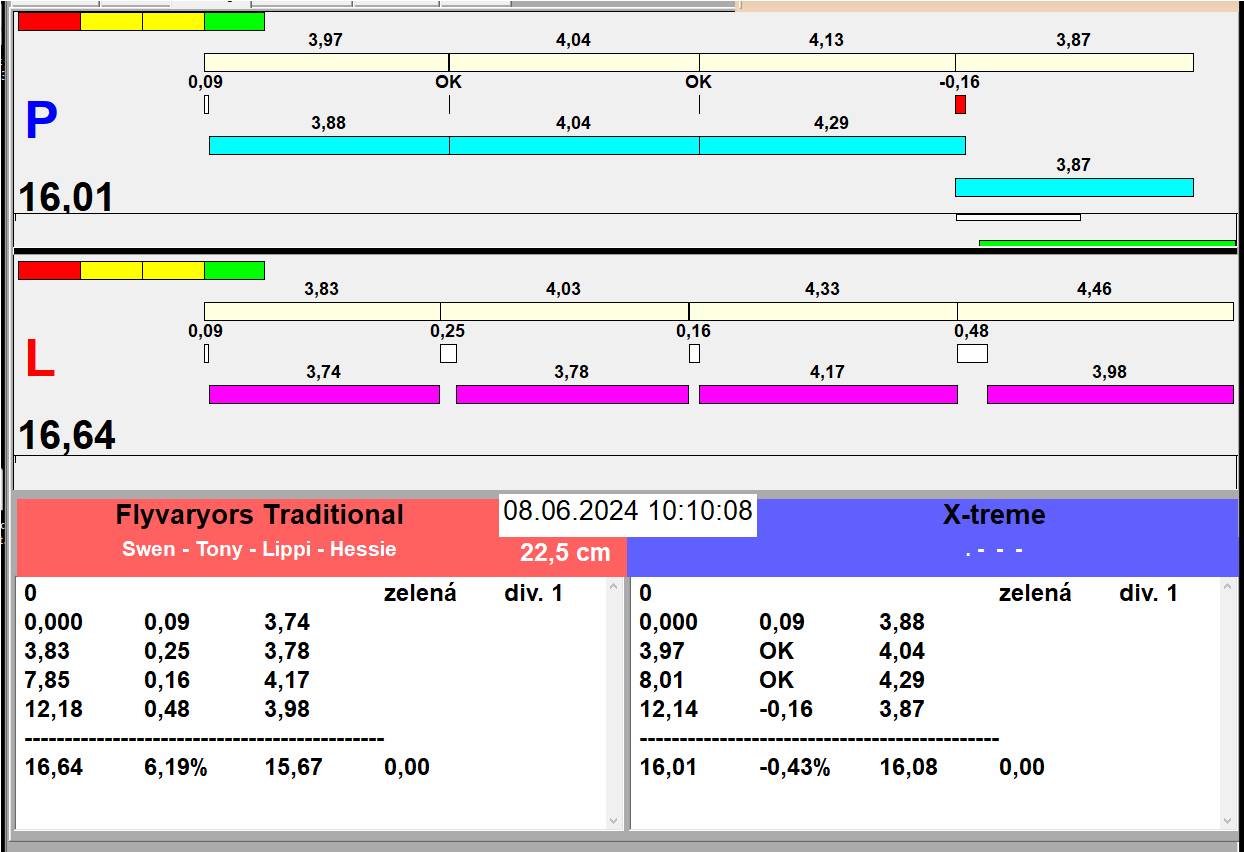Click the -0,16 label in lane P timeline
Viewport: 1244px width, 852px height.
tap(960, 82)
